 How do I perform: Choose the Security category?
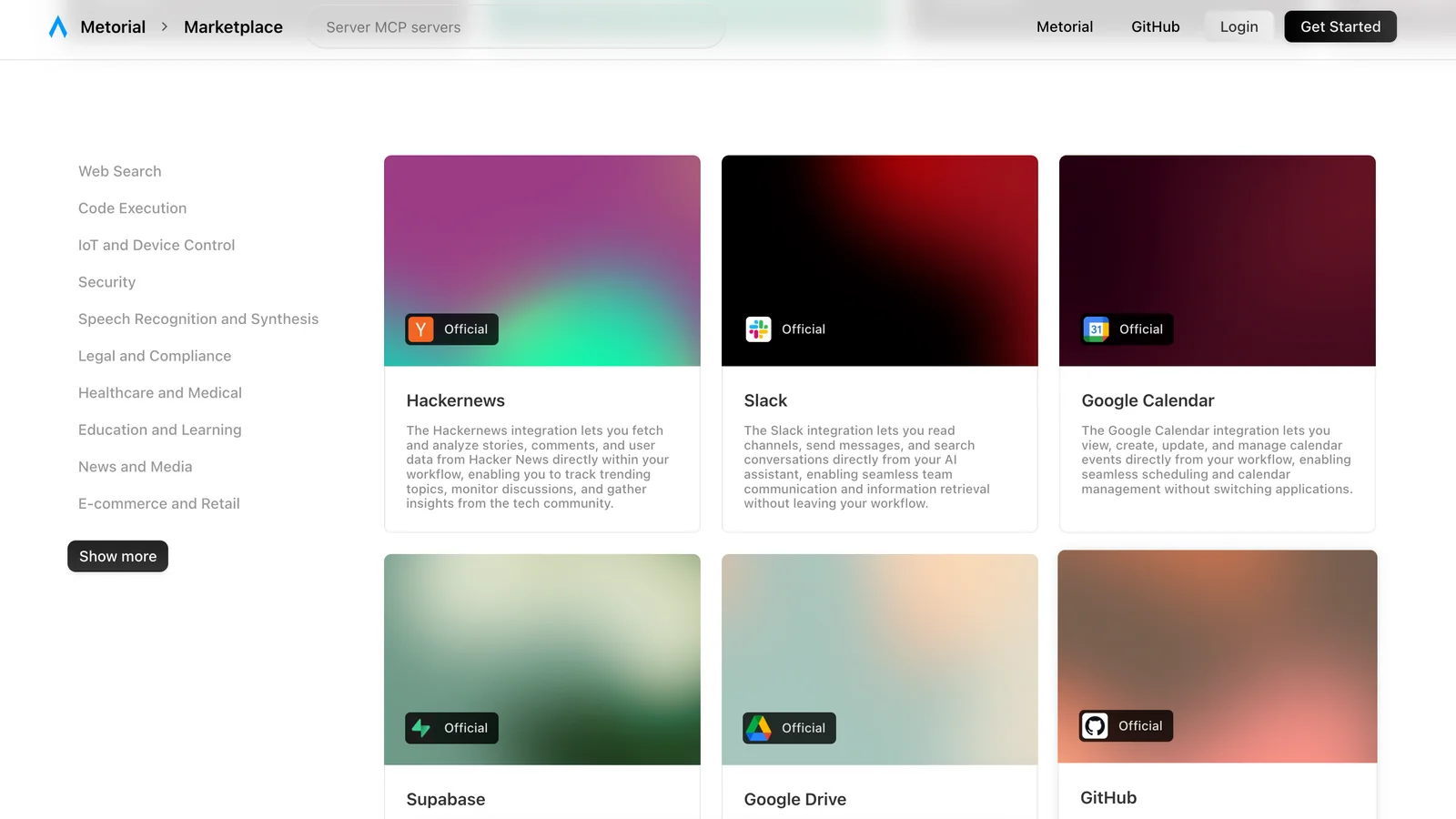(x=106, y=282)
